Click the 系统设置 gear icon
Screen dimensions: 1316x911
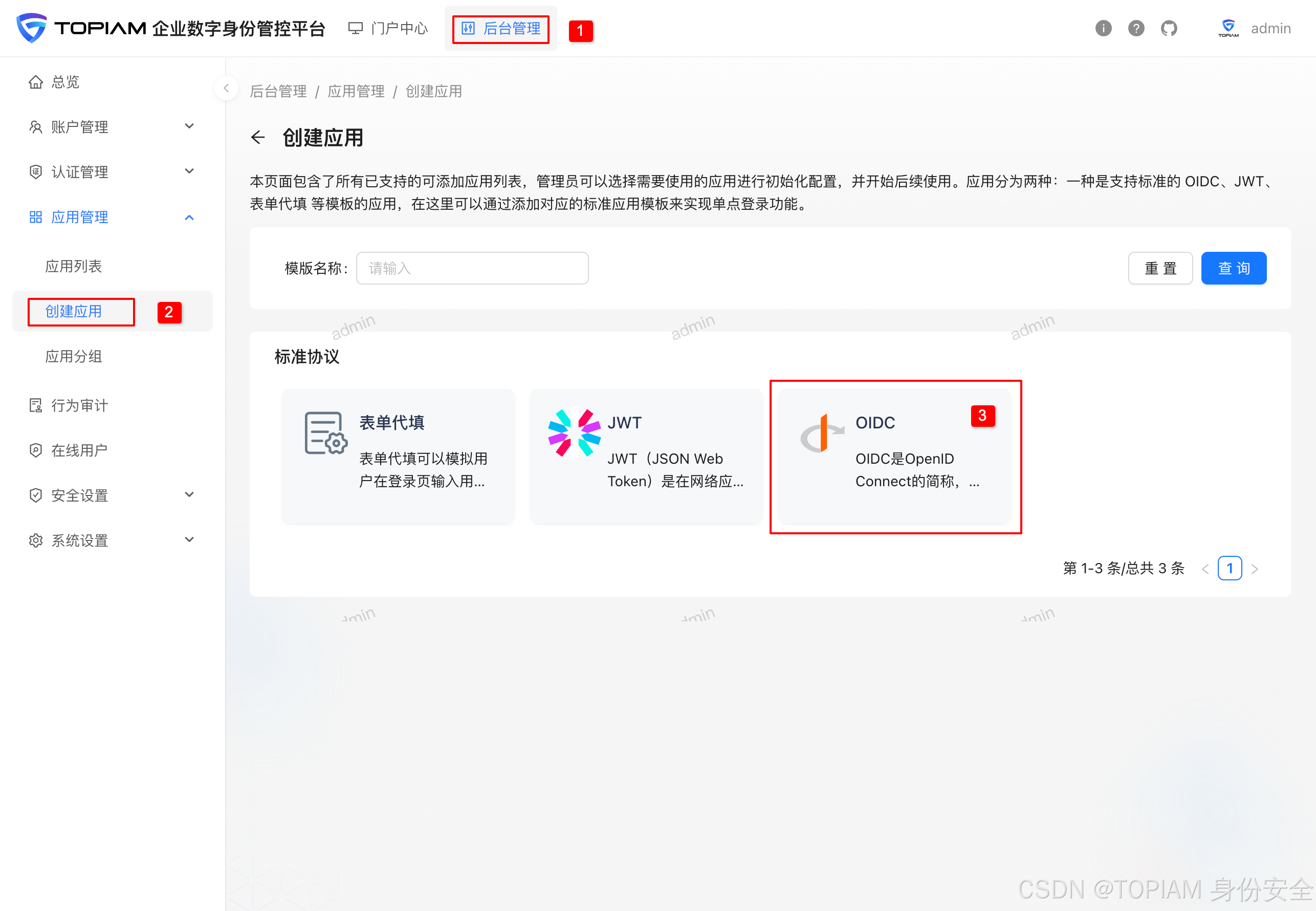(x=35, y=540)
